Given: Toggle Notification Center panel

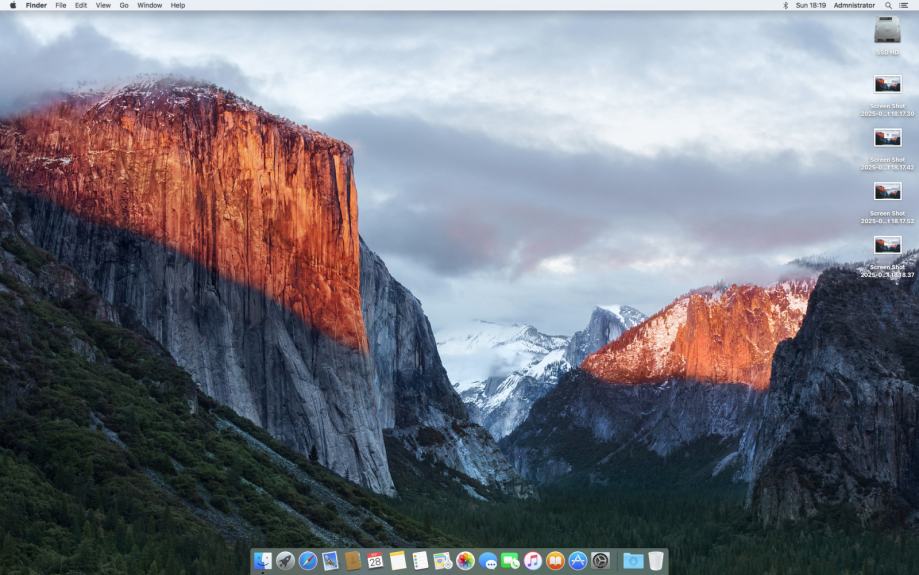Looking at the screenshot, I should (904, 5).
